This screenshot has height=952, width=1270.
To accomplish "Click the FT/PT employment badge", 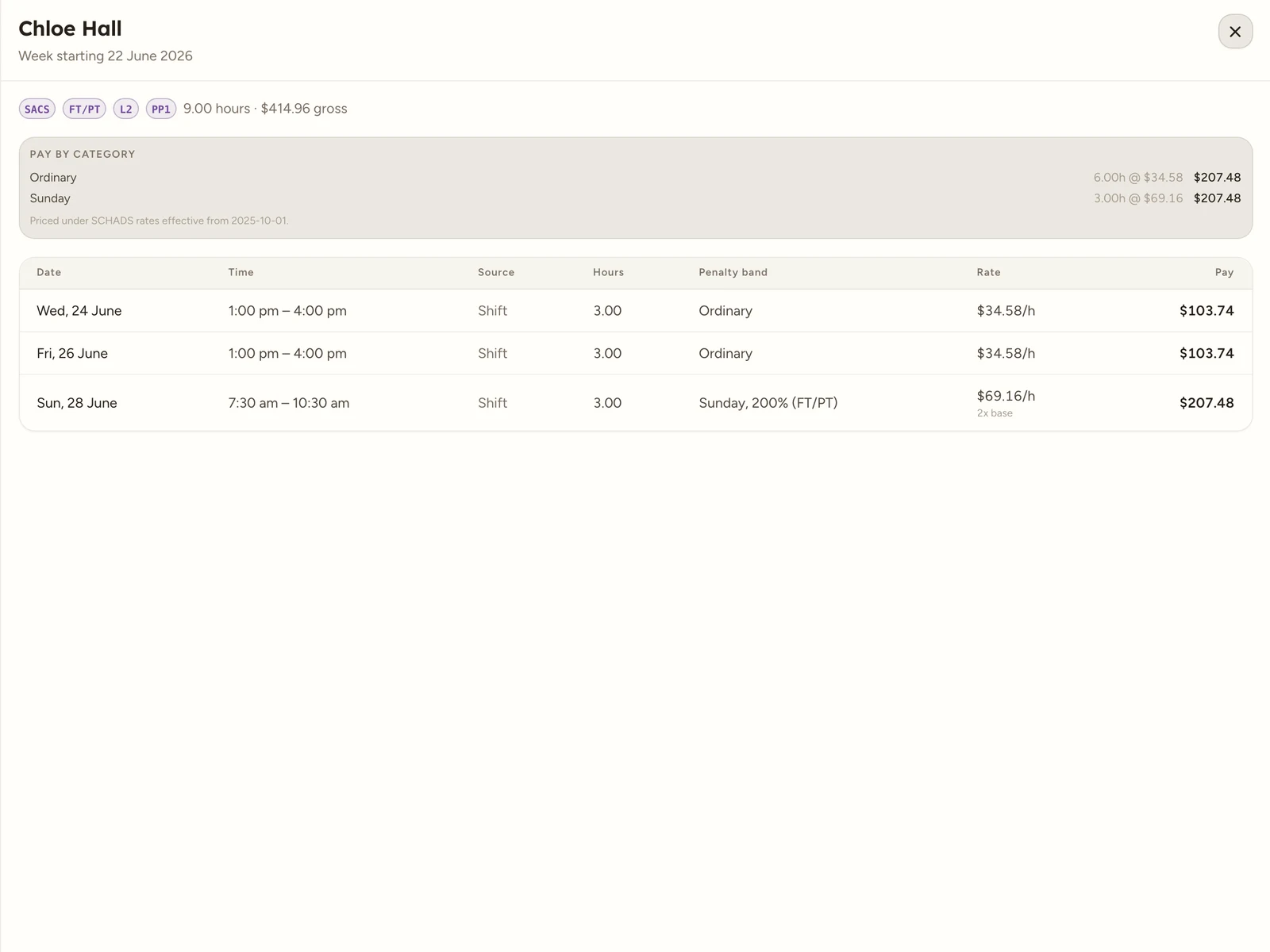I will click(x=84, y=109).
